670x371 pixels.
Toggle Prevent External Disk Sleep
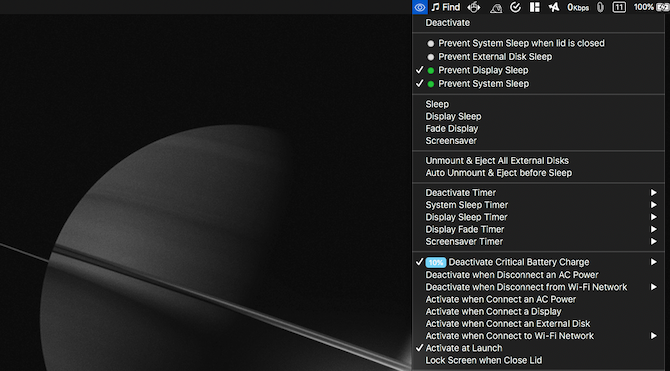[x=538, y=56]
